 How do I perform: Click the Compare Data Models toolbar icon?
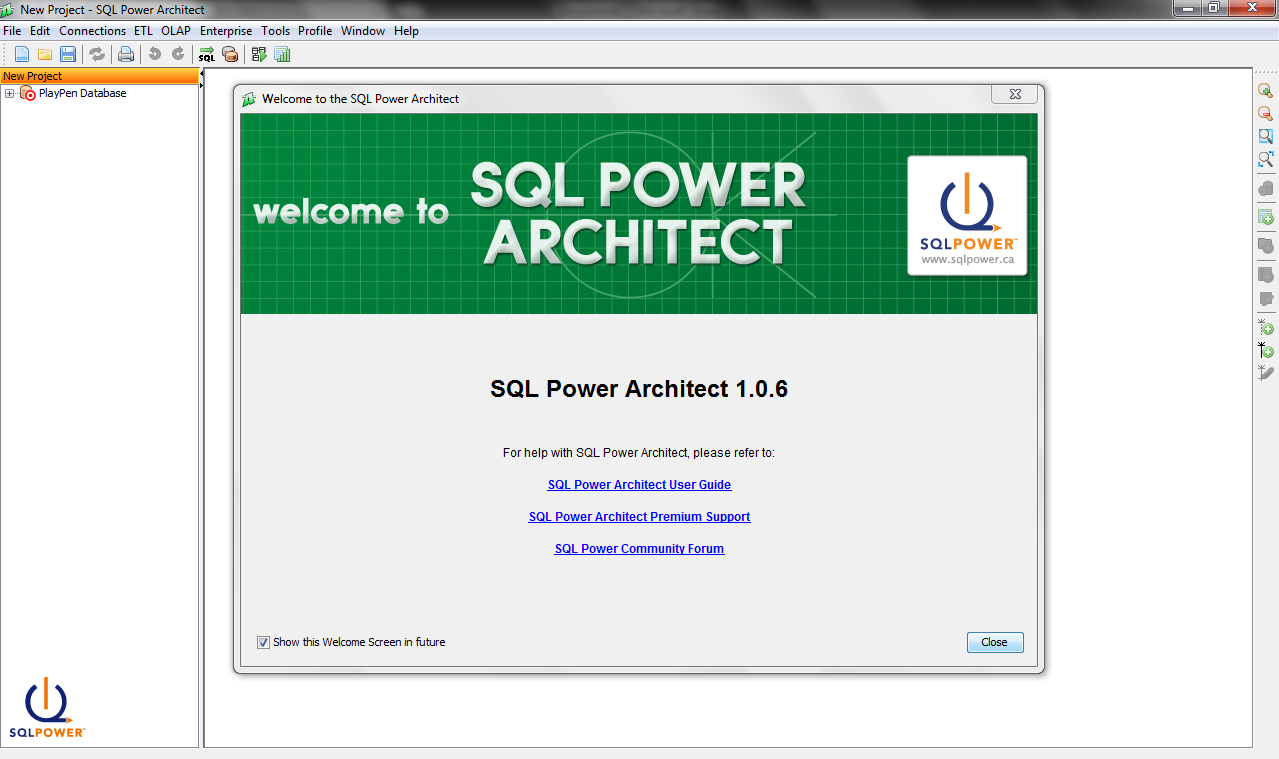point(259,54)
